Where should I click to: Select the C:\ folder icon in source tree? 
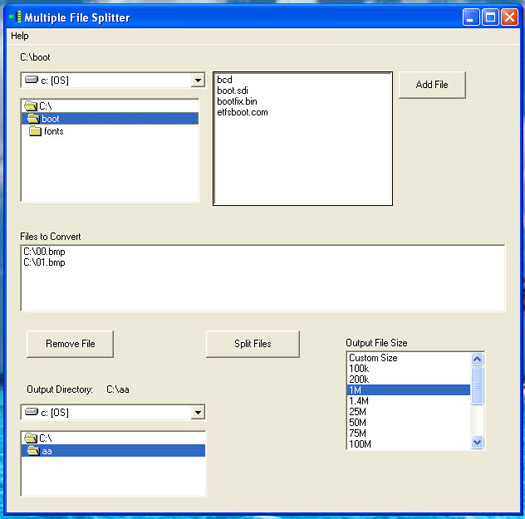(x=31, y=106)
